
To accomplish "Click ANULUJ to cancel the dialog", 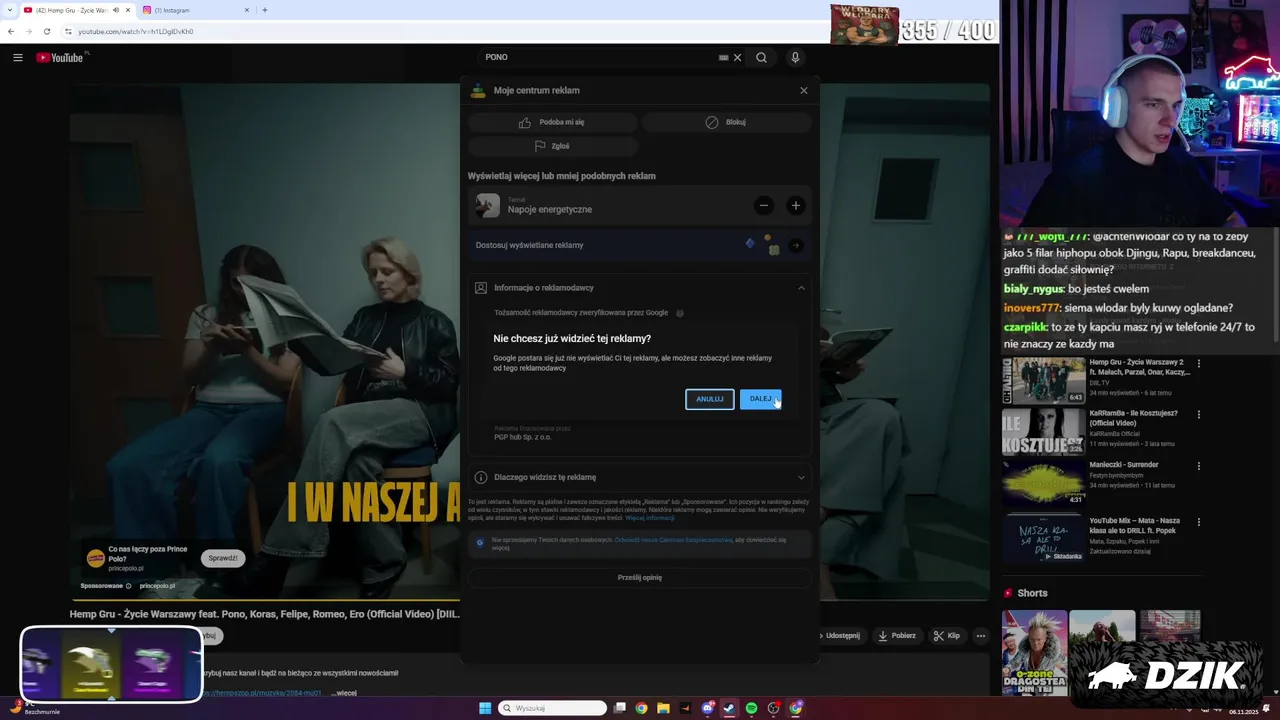I will 709,399.
